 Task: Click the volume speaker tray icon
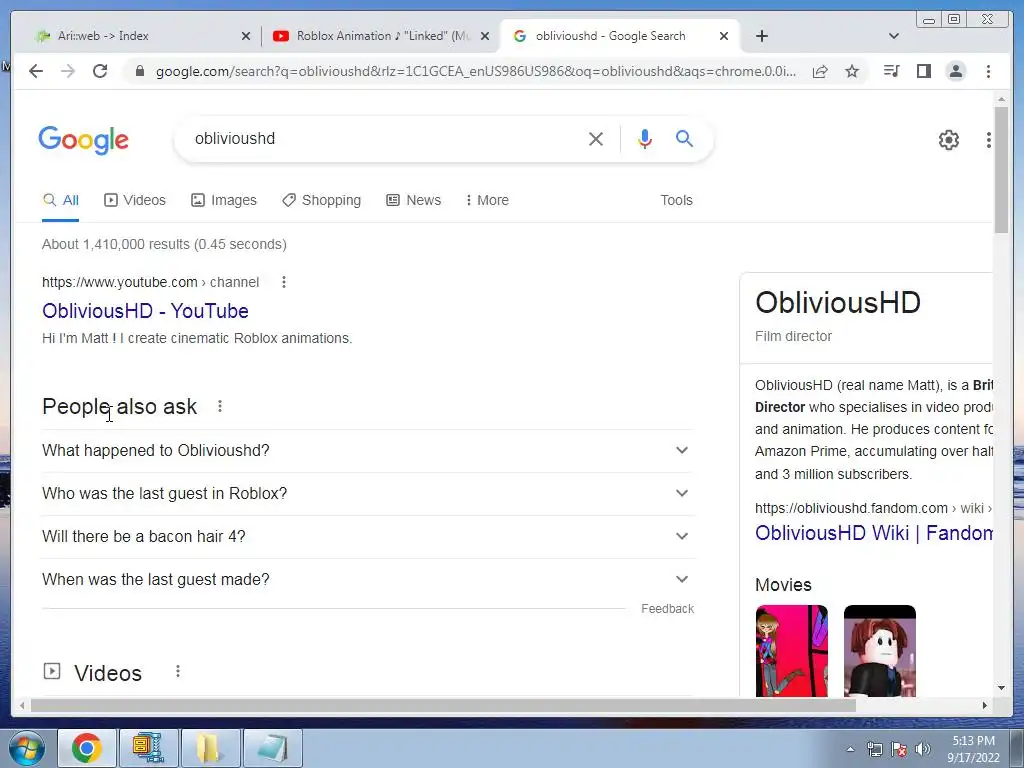pos(922,749)
